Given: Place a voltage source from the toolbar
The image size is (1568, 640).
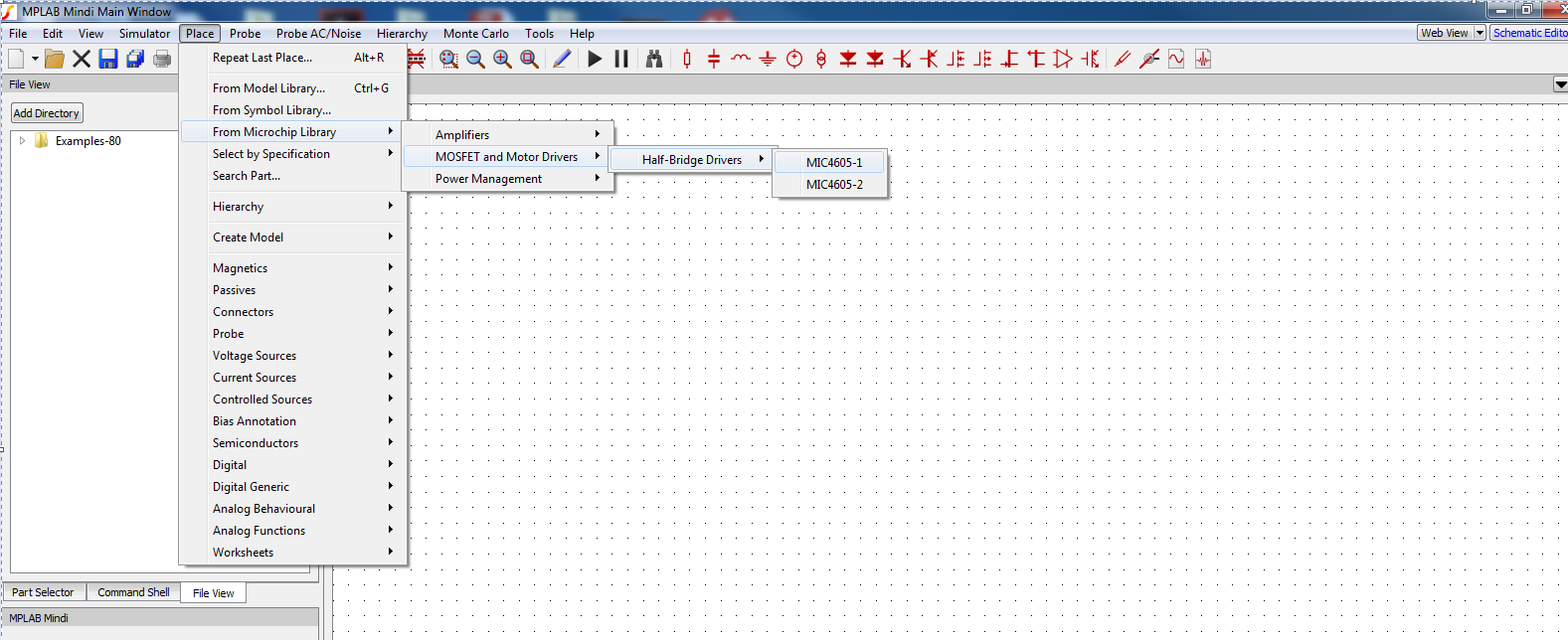Looking at the screenshot, I should coord(794,59).
